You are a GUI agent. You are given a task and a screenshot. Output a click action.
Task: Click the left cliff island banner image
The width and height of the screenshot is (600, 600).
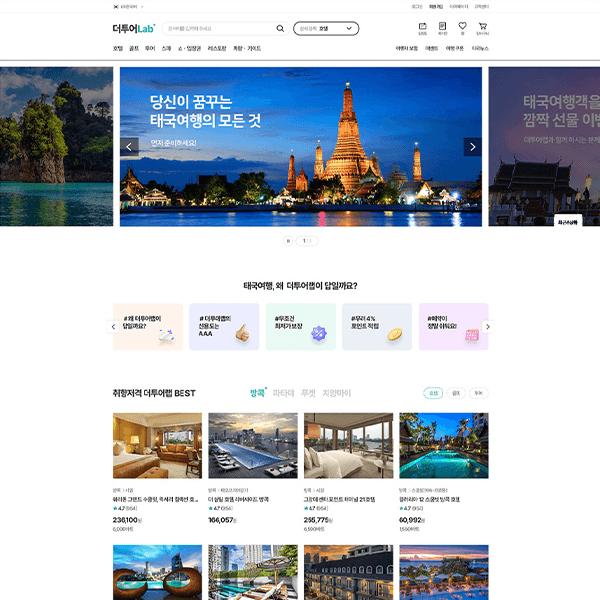click(56, 147)
